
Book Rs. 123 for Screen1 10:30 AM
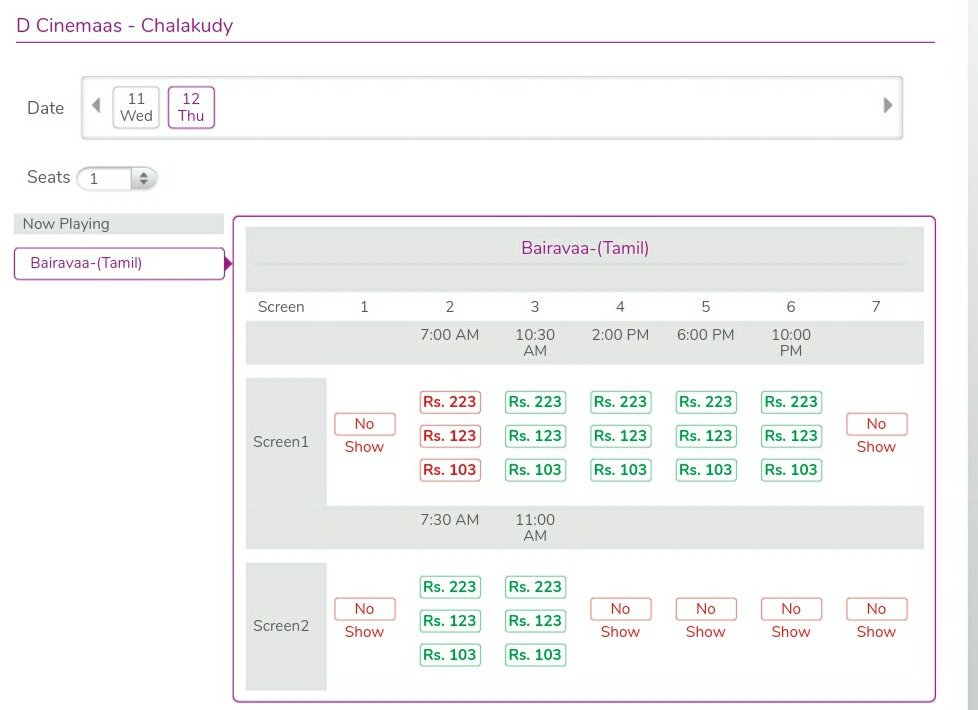tap(535, 435)
